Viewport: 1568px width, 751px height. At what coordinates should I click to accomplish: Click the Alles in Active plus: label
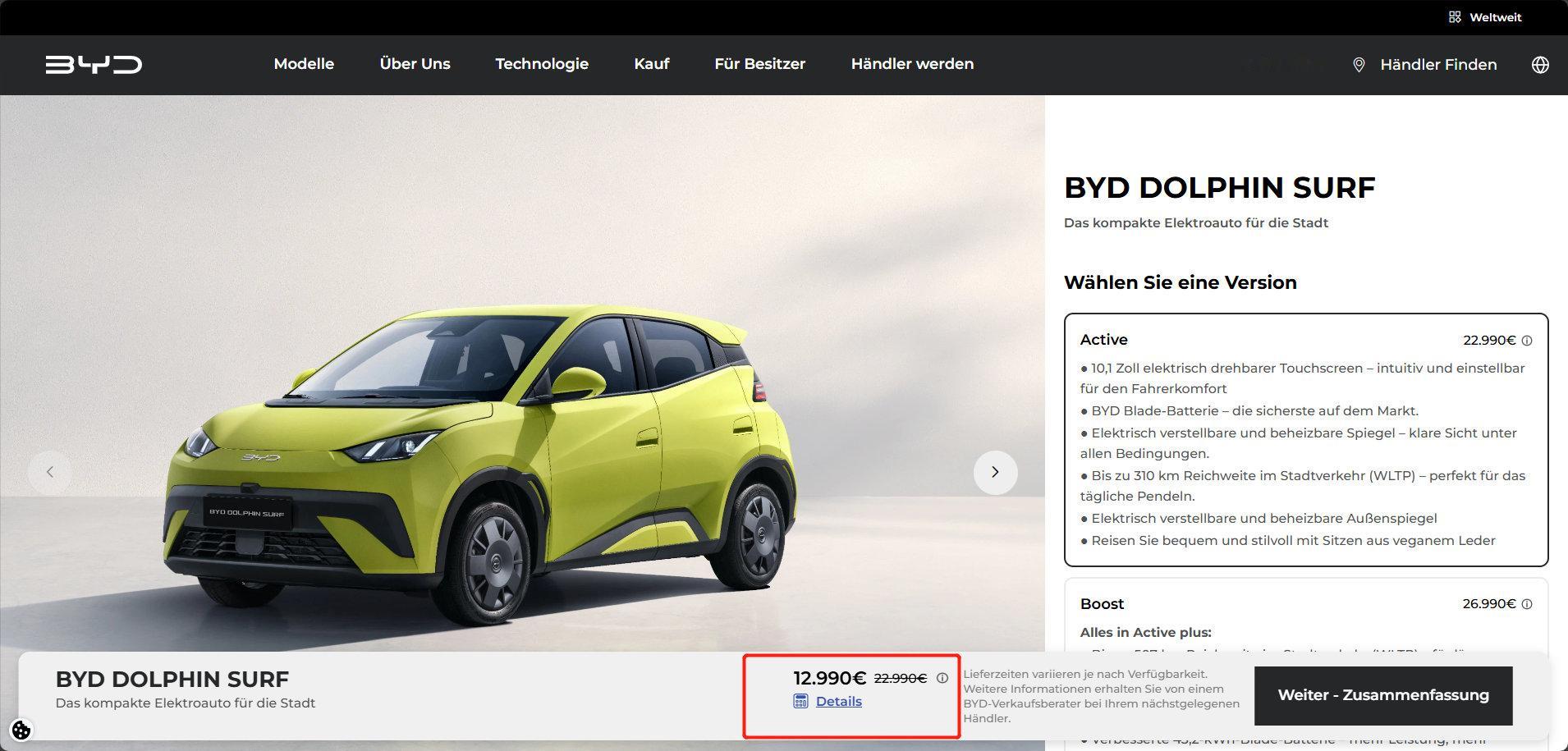[1146, 633]
